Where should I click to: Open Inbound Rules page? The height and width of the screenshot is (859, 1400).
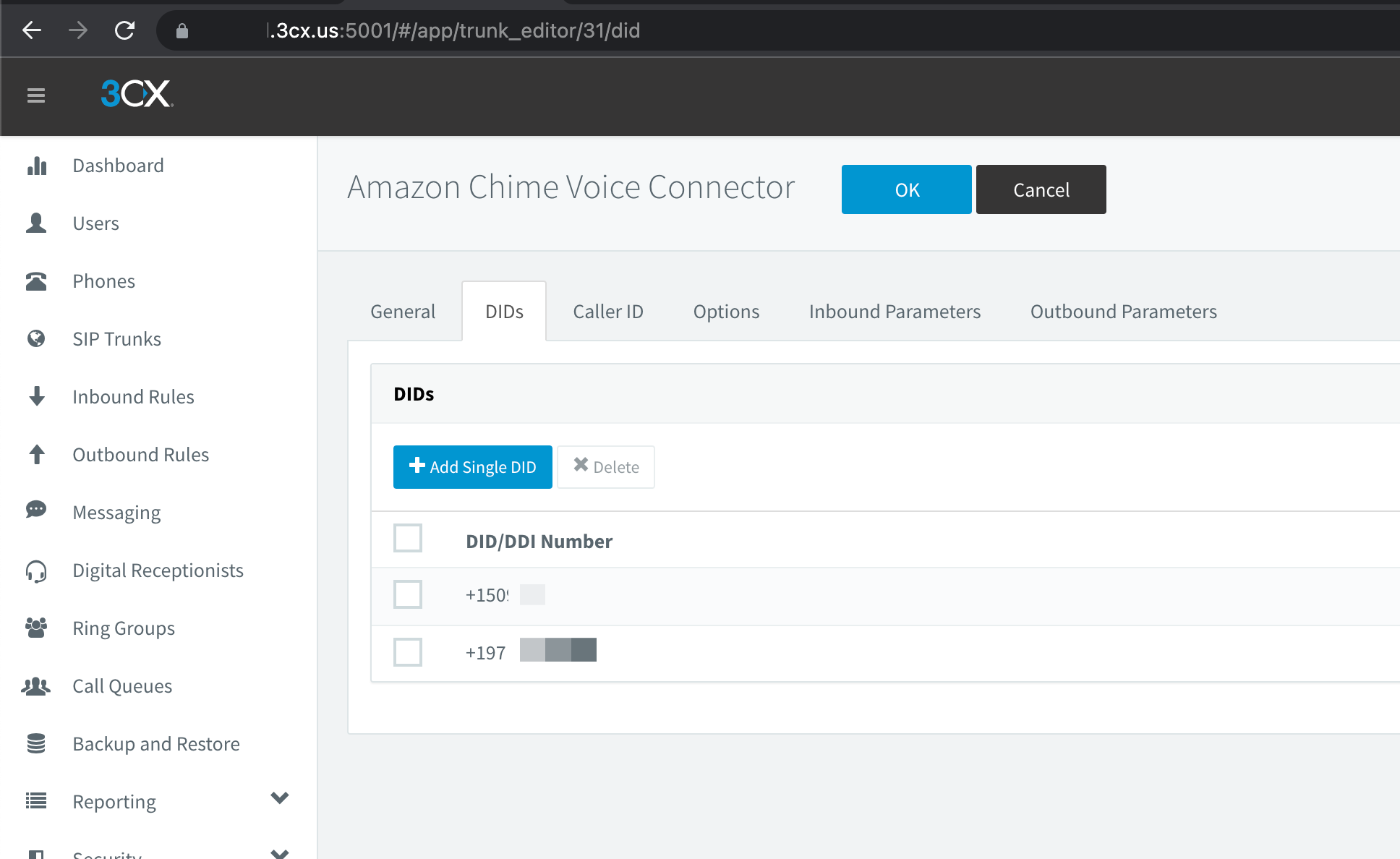pyautogui.click(x=133, y=397)
